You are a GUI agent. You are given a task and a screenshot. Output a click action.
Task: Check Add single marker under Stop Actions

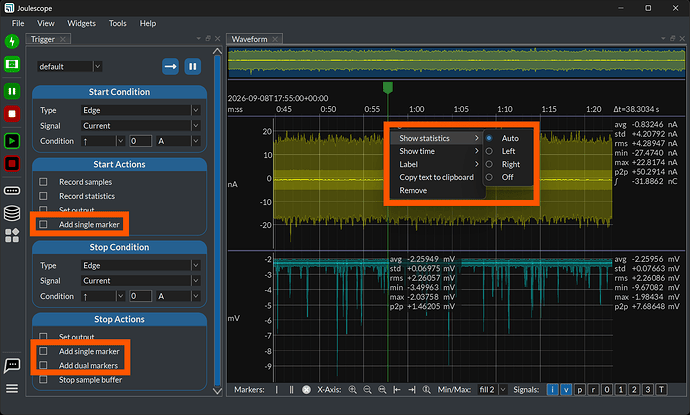click(x=43, y=351)
